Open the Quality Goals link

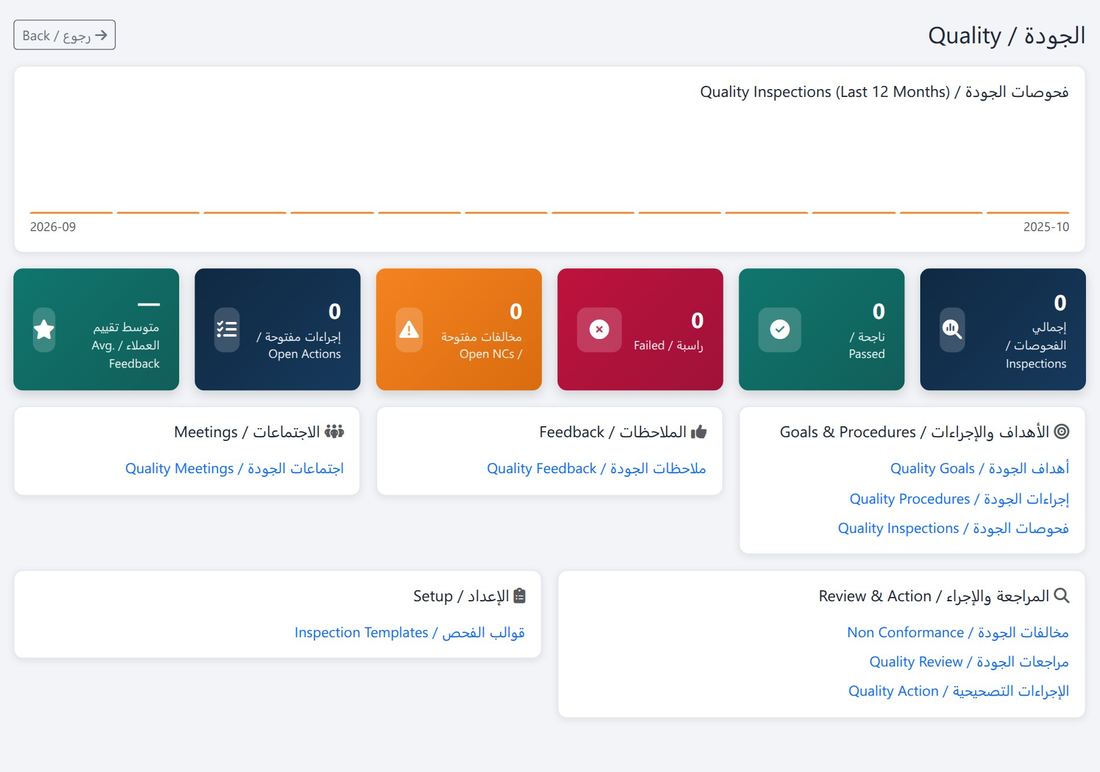(x=979, y=468)
